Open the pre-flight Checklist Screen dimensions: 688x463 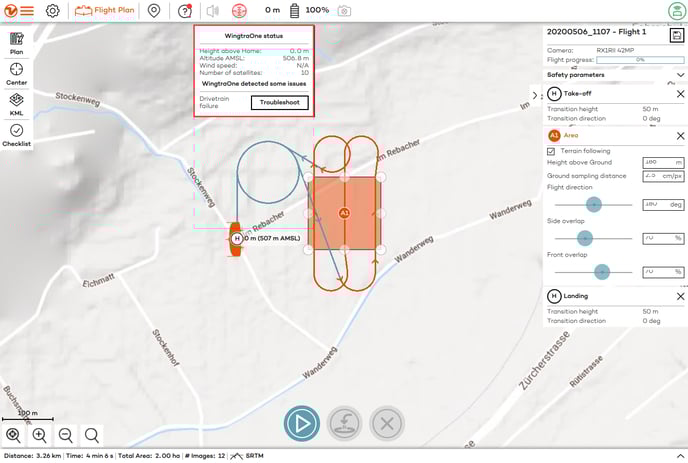tap(16, 135)
